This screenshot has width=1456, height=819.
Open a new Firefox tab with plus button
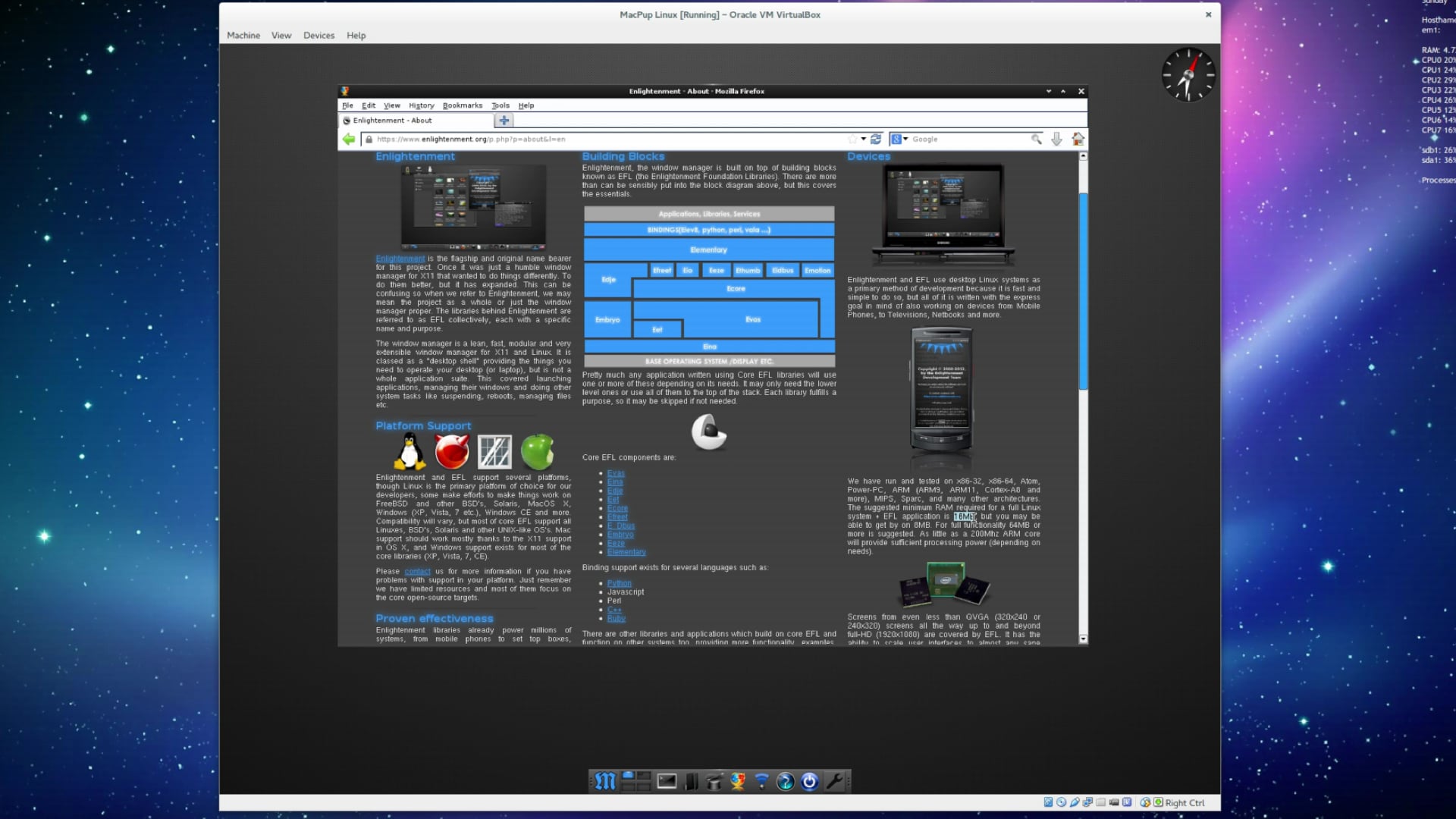click(504, 121)
